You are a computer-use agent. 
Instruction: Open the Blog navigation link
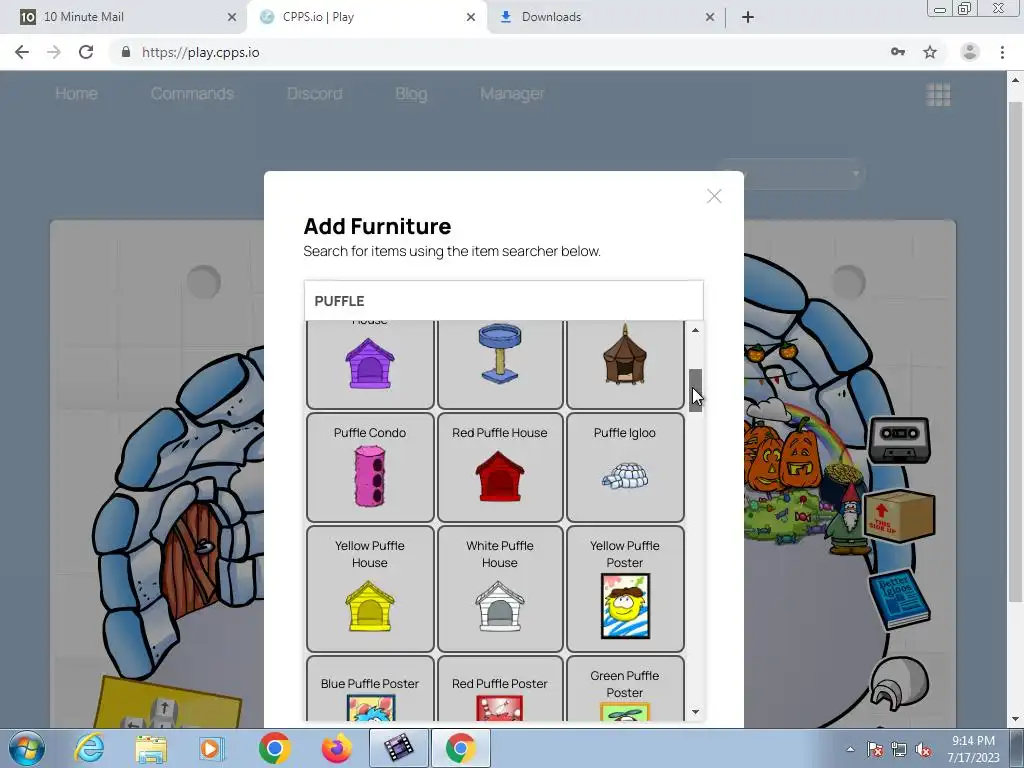(x=411, y=94)
